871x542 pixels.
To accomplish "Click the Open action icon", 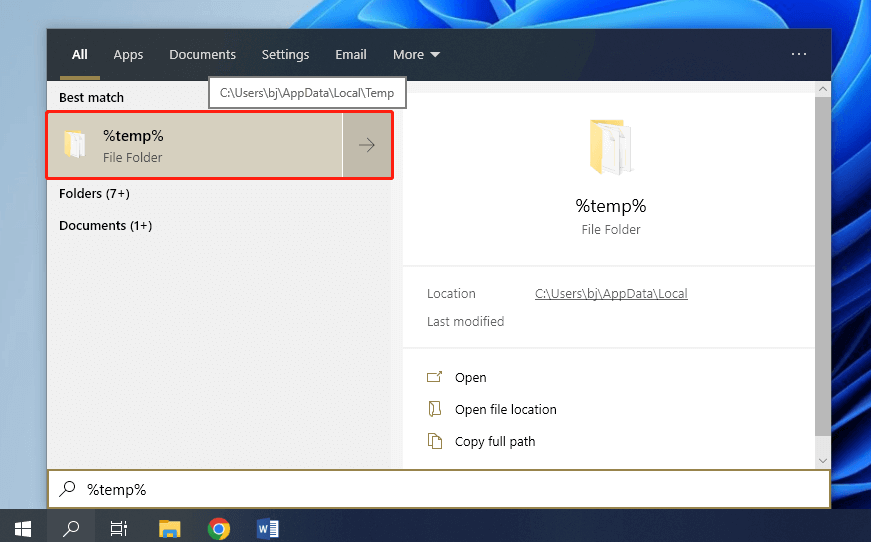I will click(x=434, y=377).
